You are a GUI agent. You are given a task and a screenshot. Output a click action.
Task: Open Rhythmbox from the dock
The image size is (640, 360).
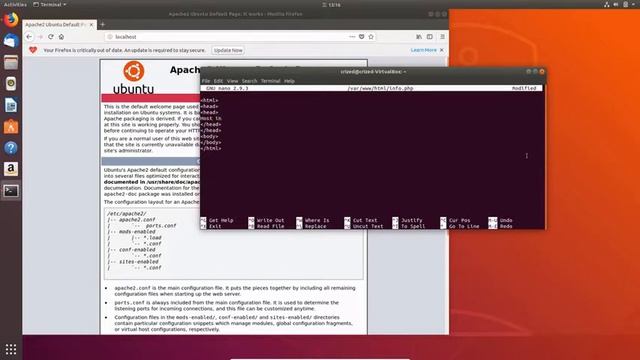tap(11, 84)
